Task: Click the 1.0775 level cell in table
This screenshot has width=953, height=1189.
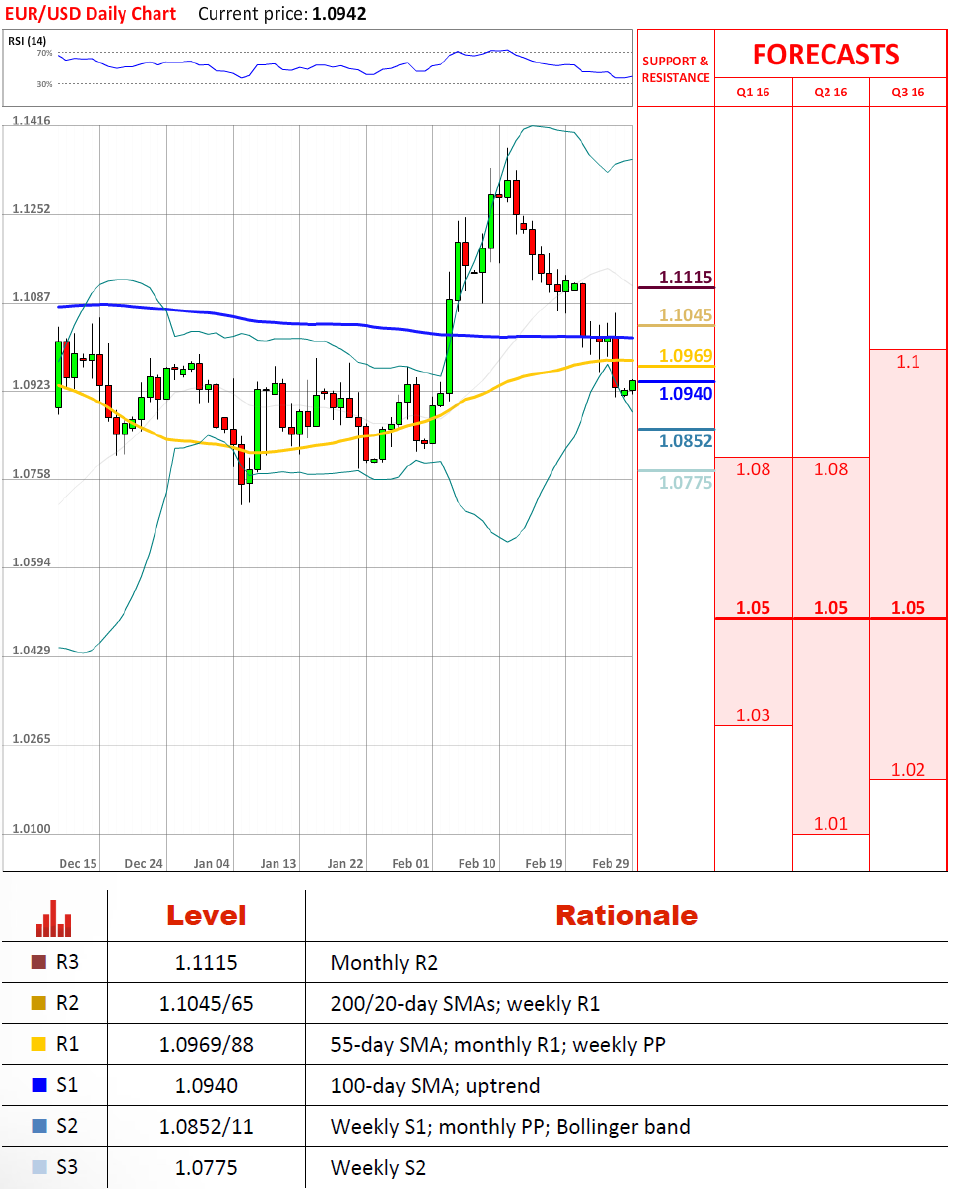Action: point(206,1168)
